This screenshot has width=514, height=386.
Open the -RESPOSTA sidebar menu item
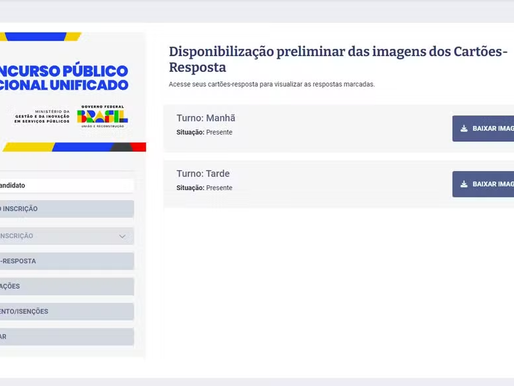coord(67,261)
